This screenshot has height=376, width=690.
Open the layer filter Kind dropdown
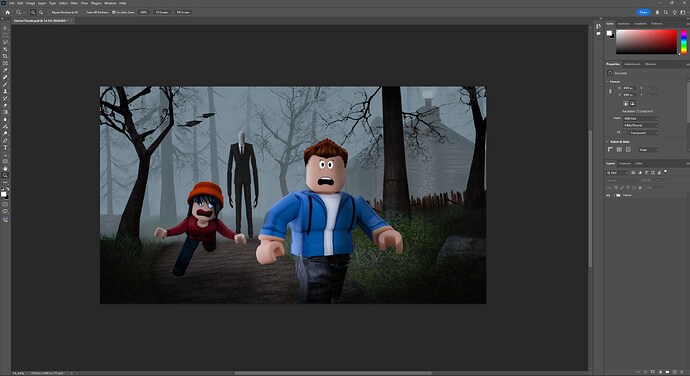point(617,173)
